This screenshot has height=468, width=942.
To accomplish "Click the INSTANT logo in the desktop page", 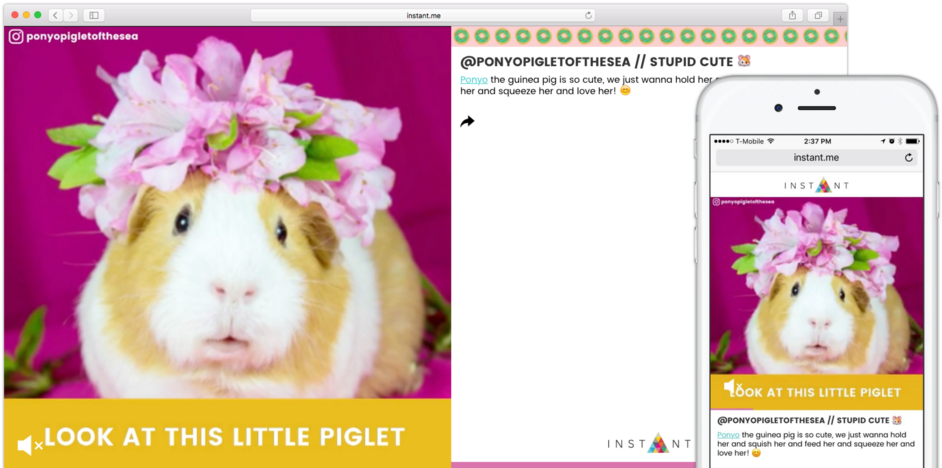I will point(649,443).
